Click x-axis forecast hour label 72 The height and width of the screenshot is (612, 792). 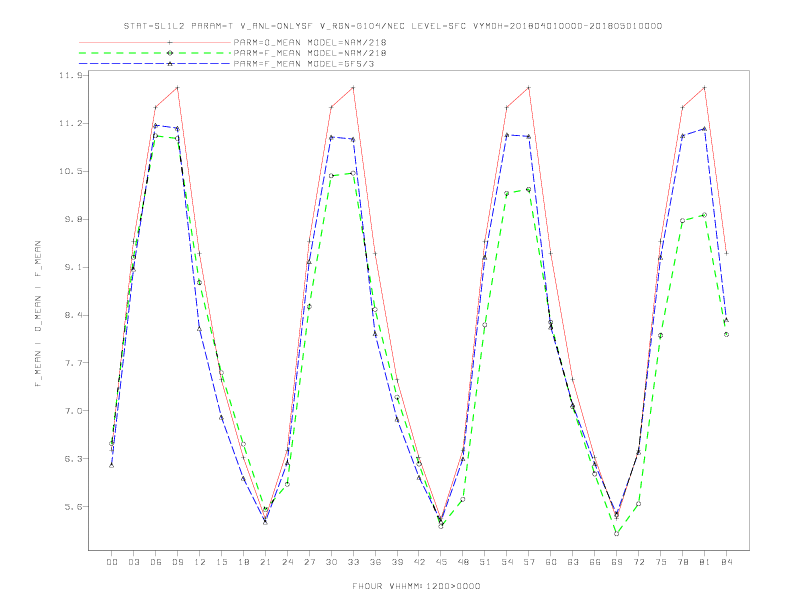639,562
